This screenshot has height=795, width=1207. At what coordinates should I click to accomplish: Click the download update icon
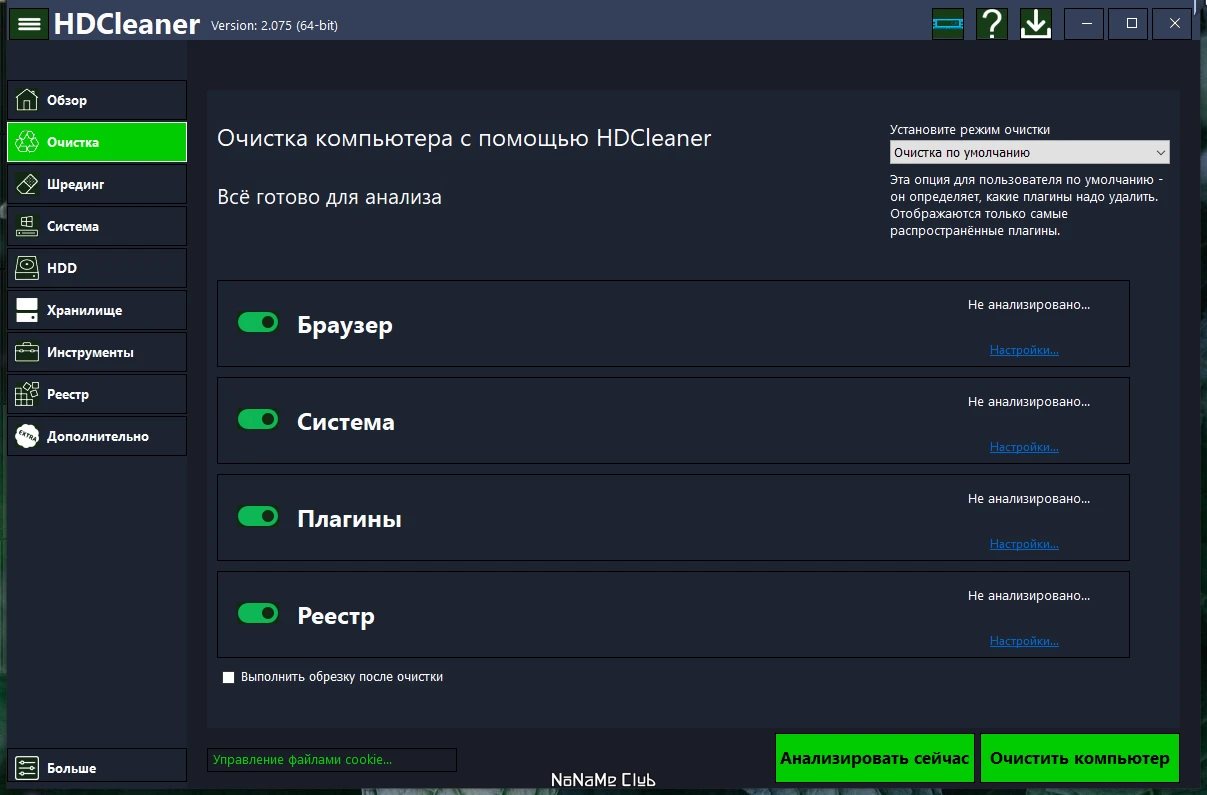click(1036, 23)
